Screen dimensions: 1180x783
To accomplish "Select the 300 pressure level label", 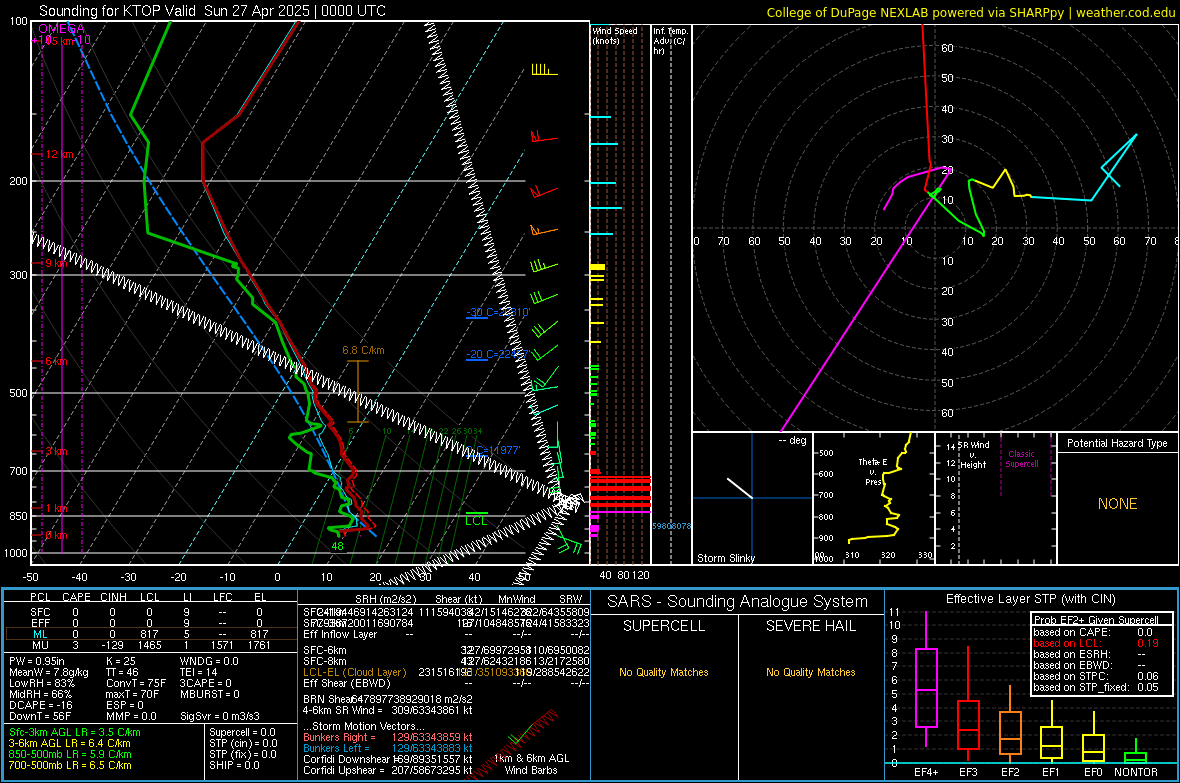I will pyautogui.click(x=17, y=276).
